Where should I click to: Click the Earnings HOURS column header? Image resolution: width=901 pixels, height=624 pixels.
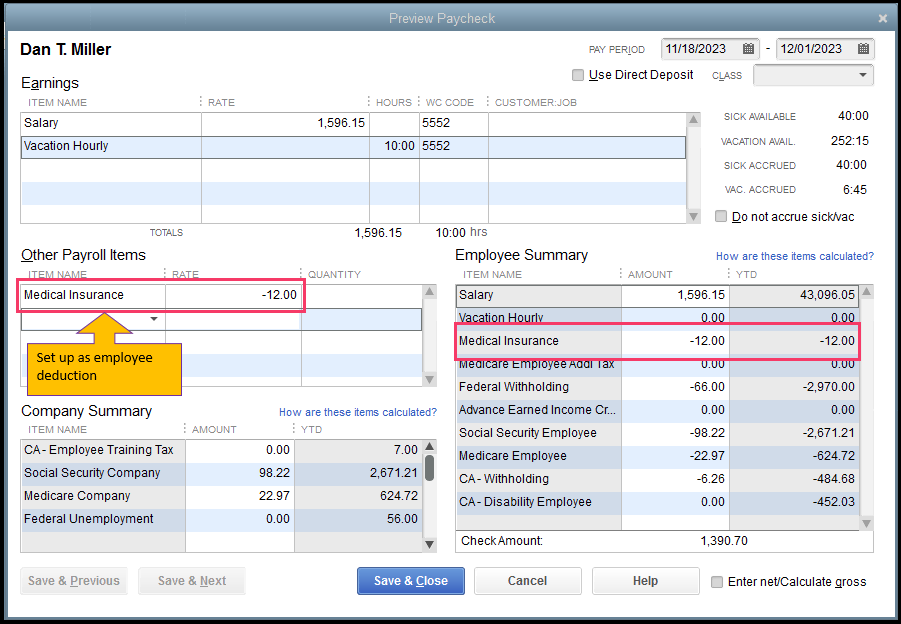[x=394, y=102]
